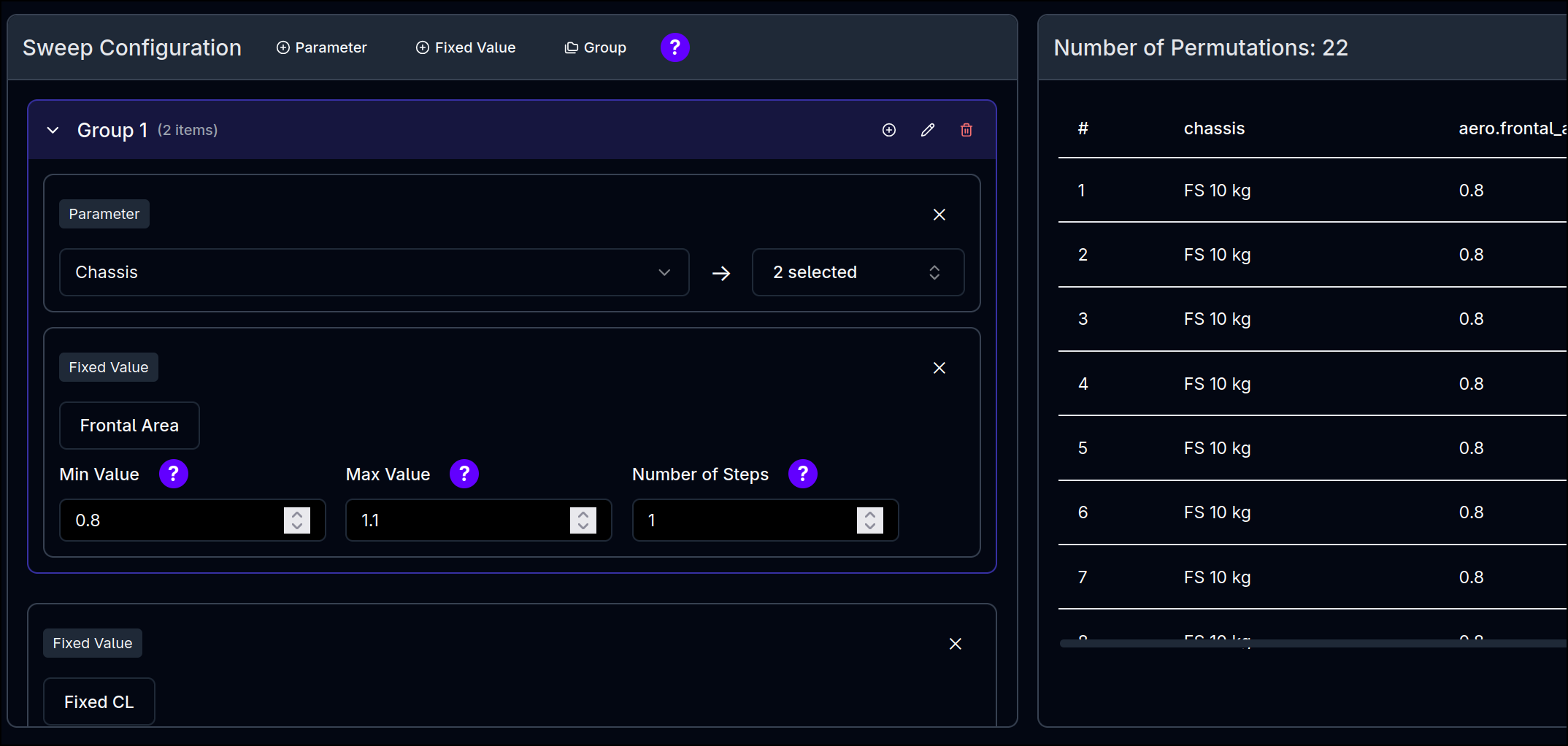Delete Group 1 with the red trash icon

point(966,130)
